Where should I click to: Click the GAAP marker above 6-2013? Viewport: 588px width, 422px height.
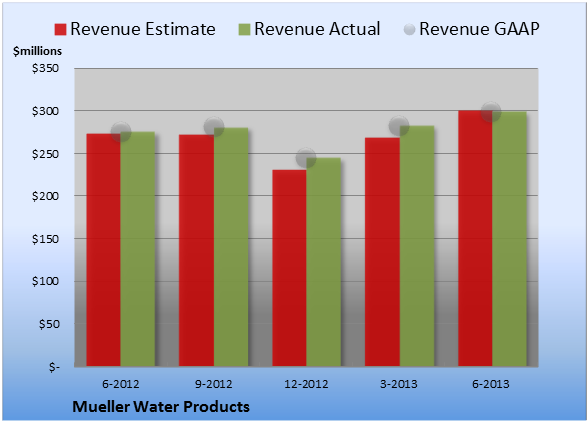pyautogui.click(x=491, y=111)
